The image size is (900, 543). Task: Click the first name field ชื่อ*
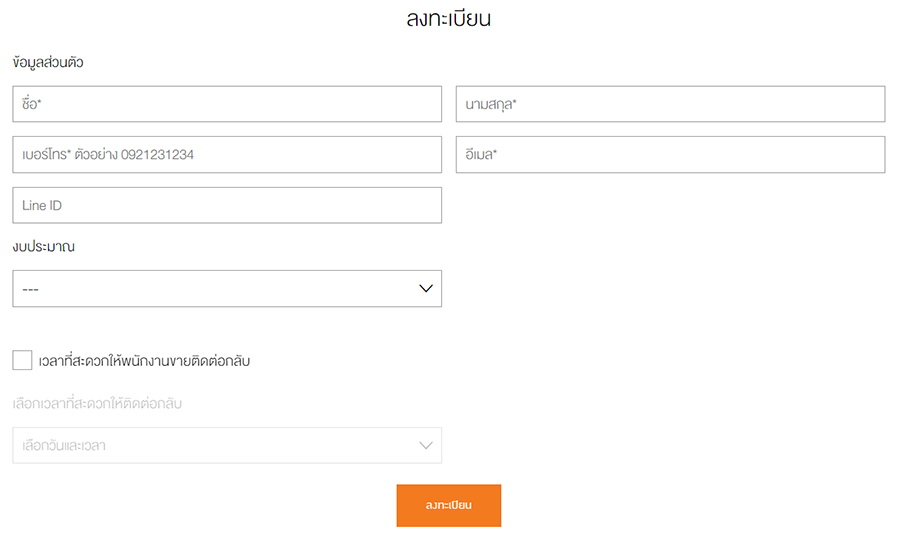tap(227, 104)
